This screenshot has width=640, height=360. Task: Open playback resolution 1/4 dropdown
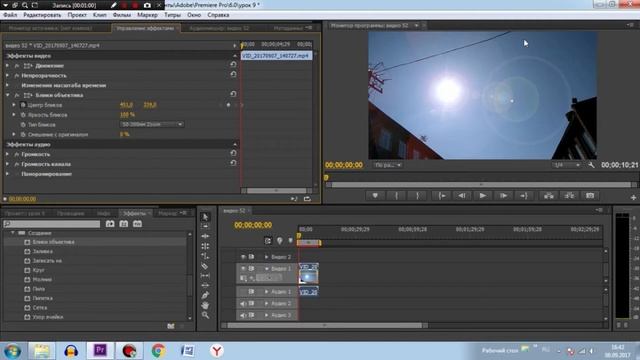(567, 165)
